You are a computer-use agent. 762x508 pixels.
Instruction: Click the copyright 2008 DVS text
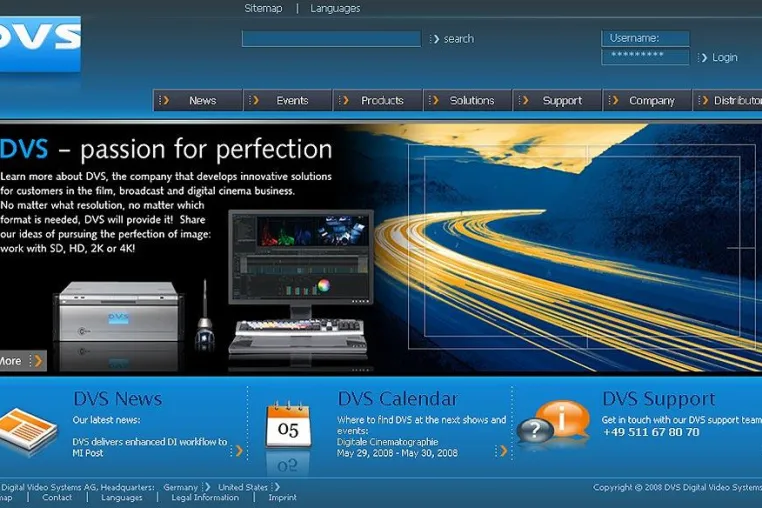[x=677, y=487]
